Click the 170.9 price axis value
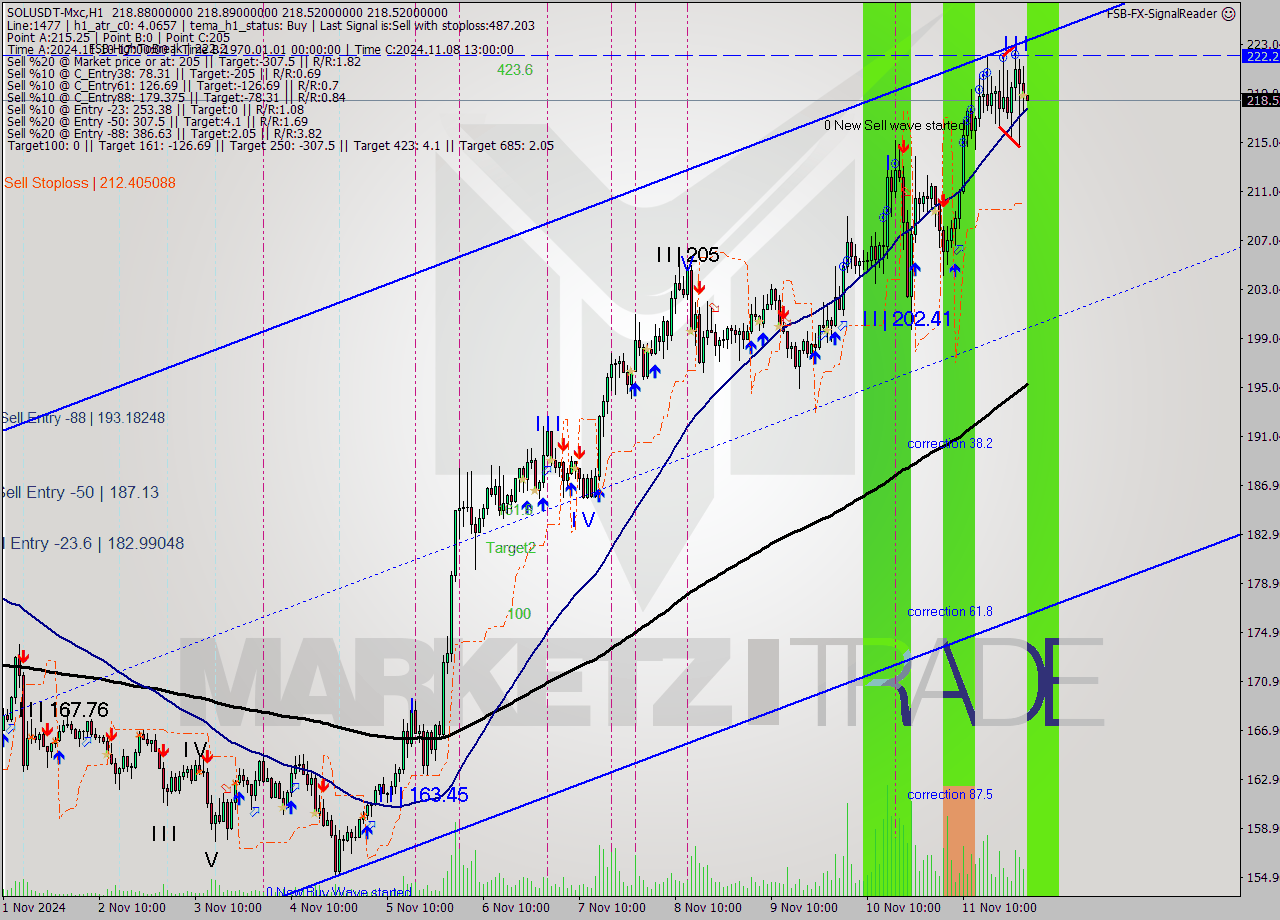1280x920 pixels. tap(1261, 681)
